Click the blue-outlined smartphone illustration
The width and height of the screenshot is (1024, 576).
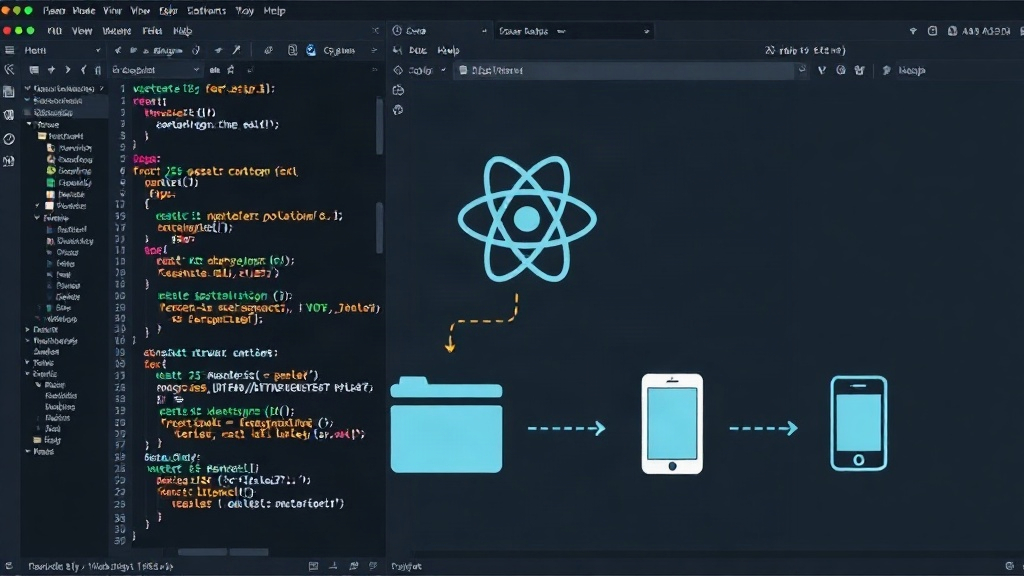pos(859,423)
